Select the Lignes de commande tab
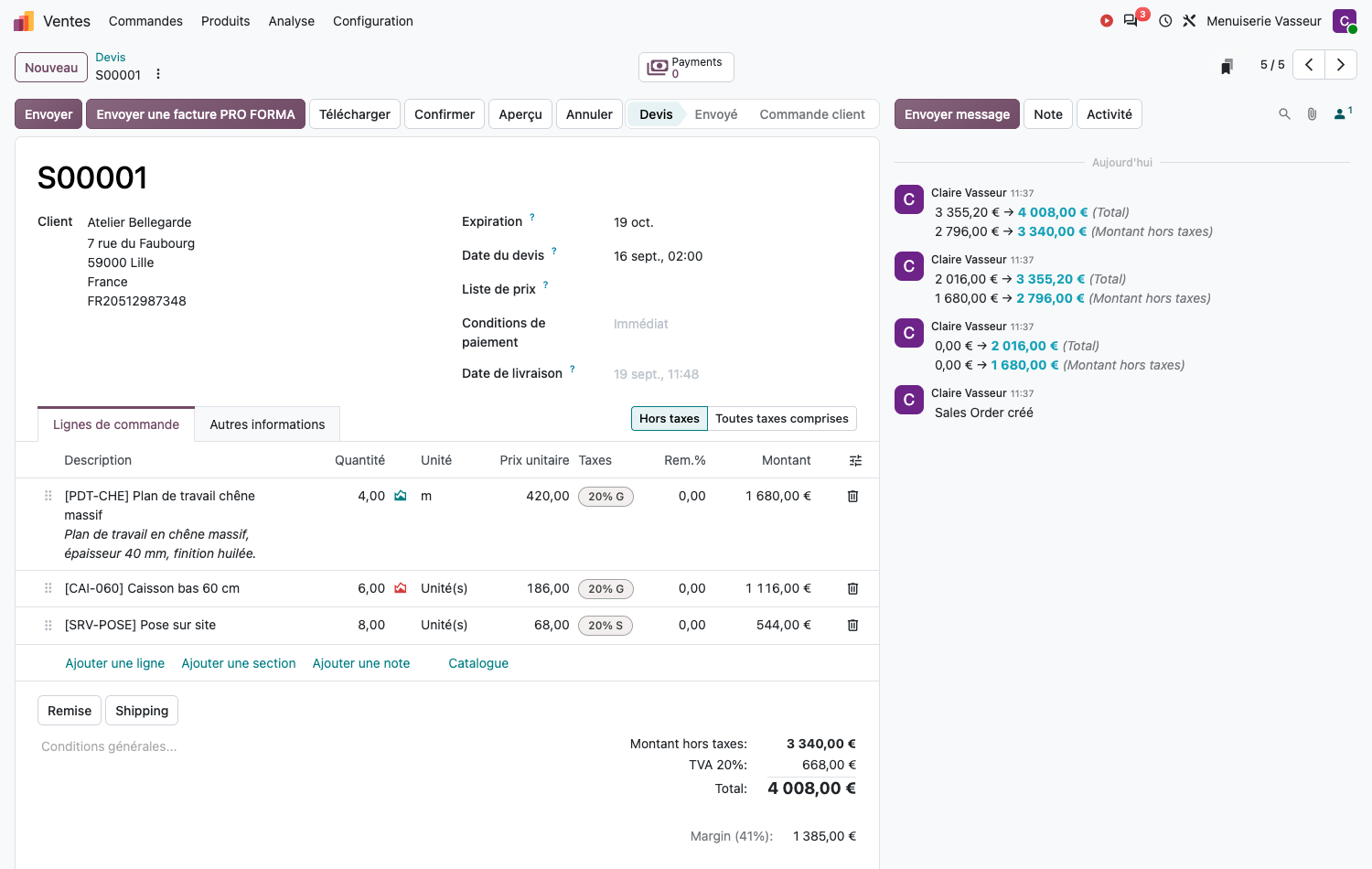 (116, 424)
